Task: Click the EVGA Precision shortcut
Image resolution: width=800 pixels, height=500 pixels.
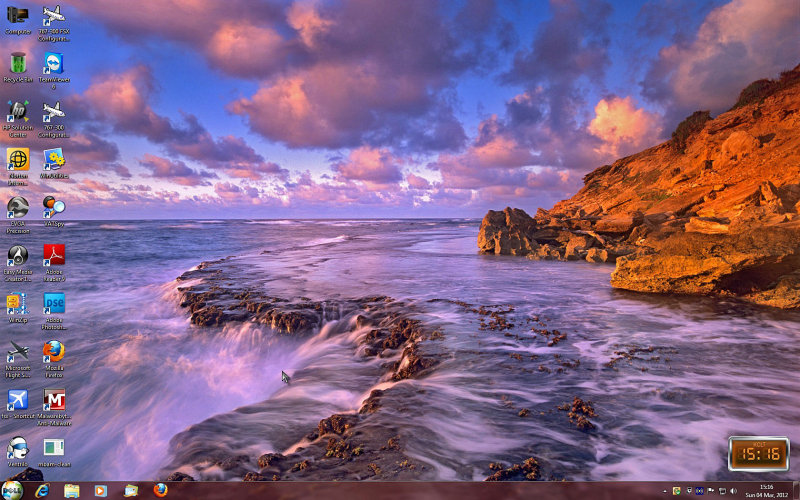Action: pos(18,214)
